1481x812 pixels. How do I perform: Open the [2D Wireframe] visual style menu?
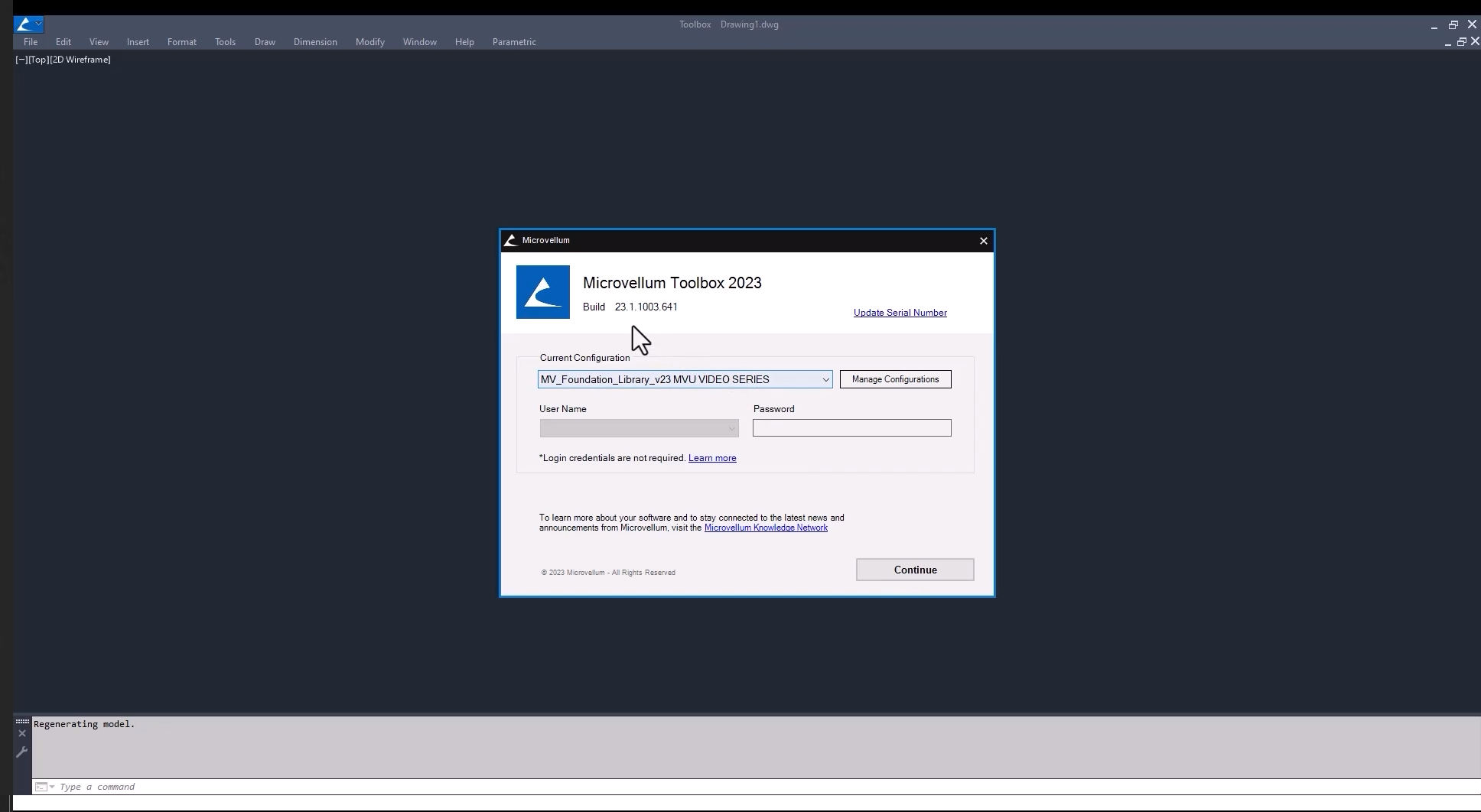(x=80, y=60)
